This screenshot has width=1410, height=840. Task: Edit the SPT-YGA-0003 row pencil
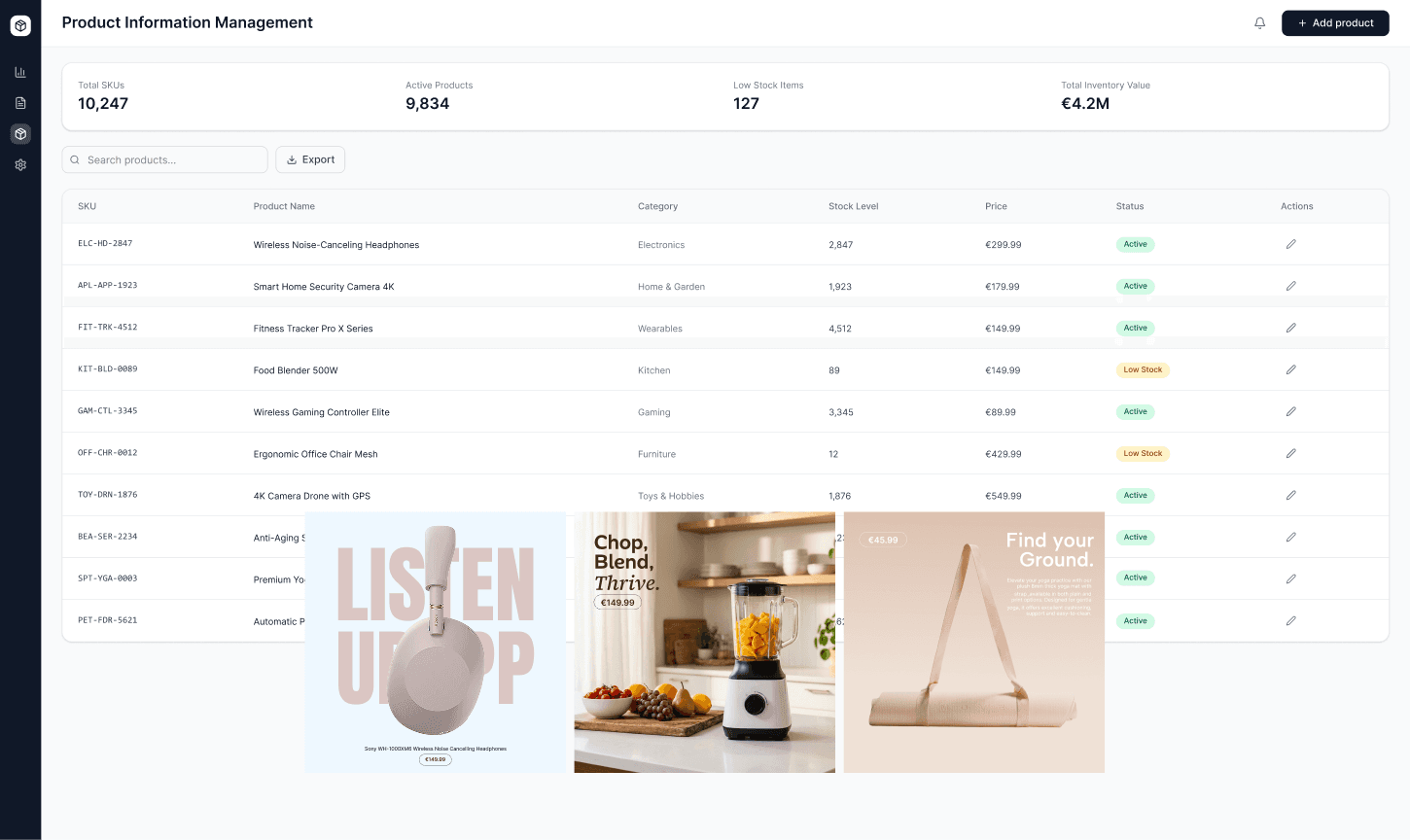(1291, 578)
